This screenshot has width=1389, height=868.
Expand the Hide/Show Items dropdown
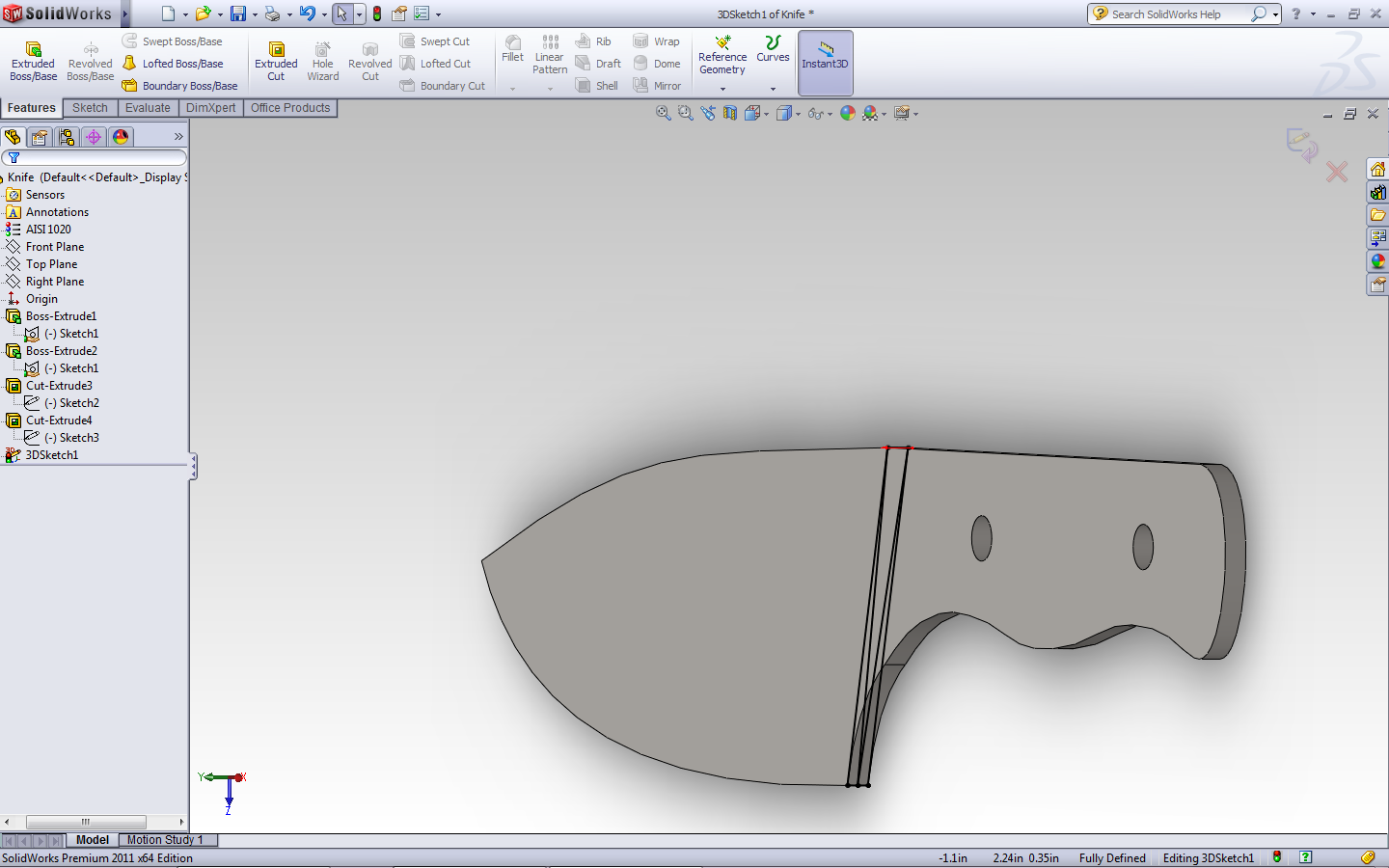click(830, 114)
